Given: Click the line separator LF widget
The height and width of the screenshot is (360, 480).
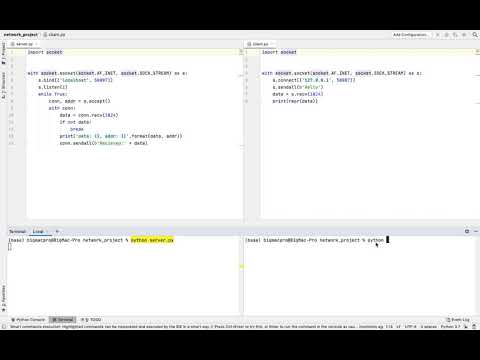Looking at the screenshot, I should (398, 327).
